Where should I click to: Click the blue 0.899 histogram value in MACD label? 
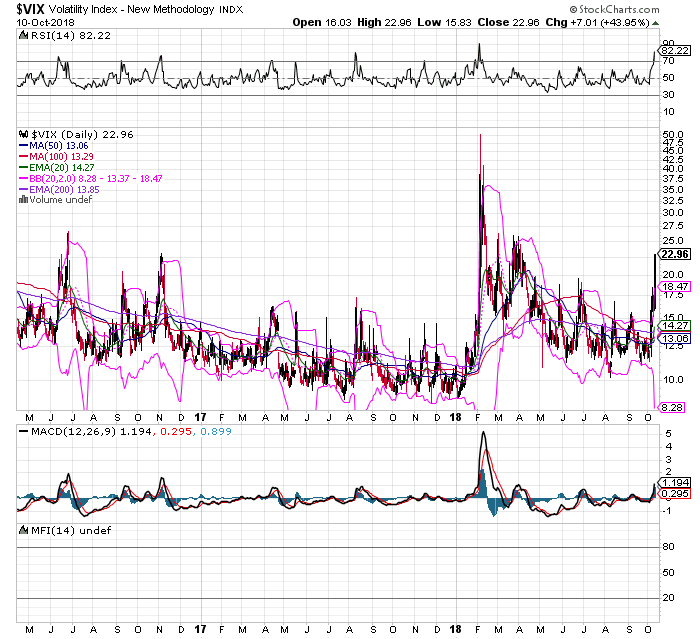tap(216, 431)
